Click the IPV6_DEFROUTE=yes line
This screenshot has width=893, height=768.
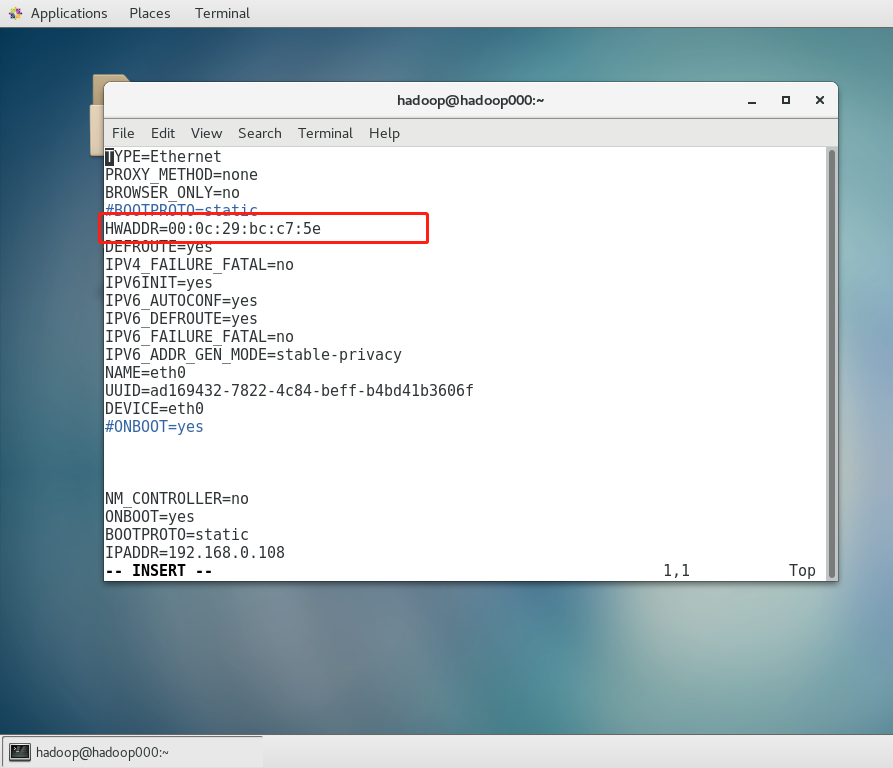tap(181, 319)
